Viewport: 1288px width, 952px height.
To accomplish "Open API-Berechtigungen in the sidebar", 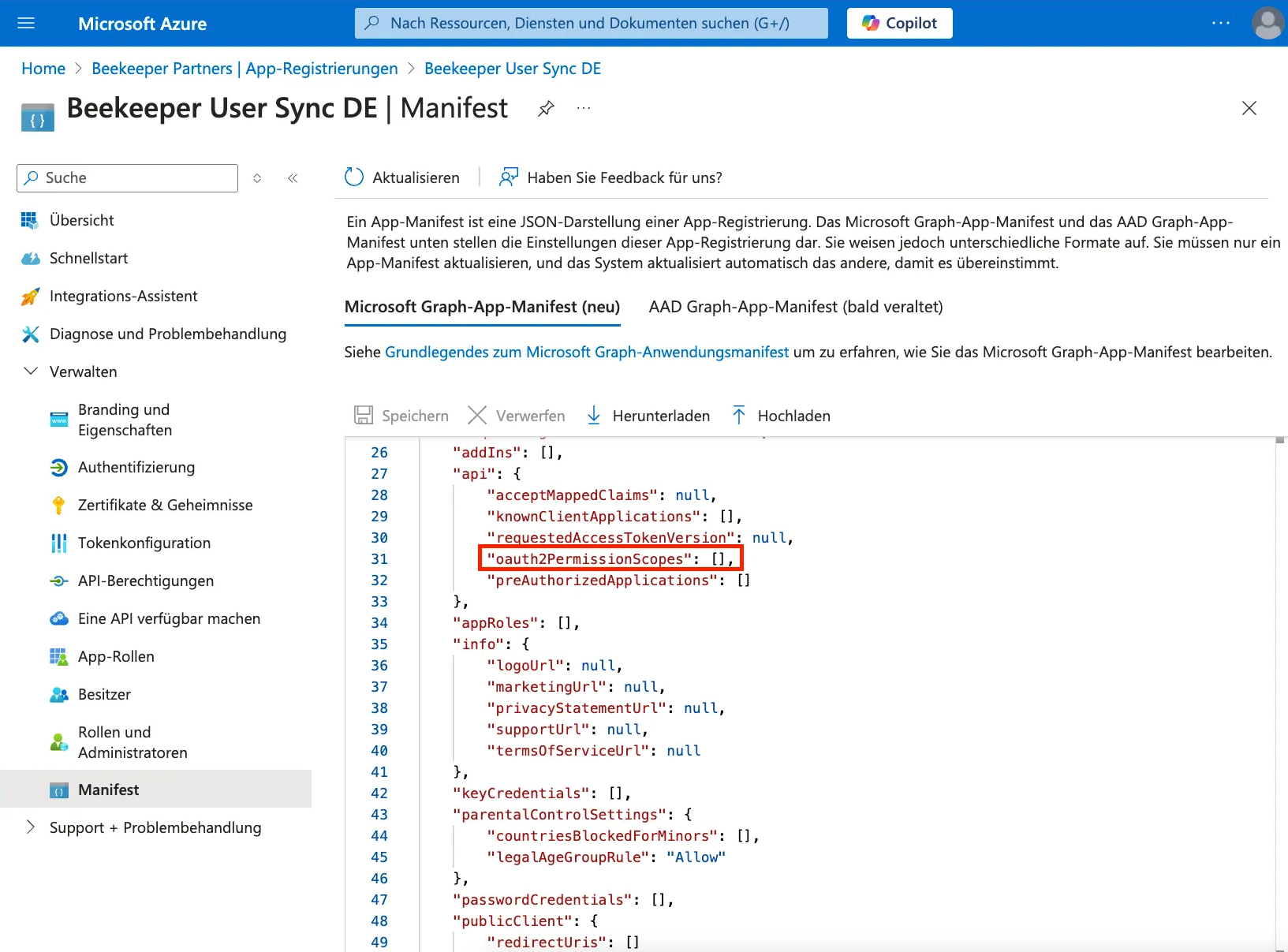I will 146,581.
